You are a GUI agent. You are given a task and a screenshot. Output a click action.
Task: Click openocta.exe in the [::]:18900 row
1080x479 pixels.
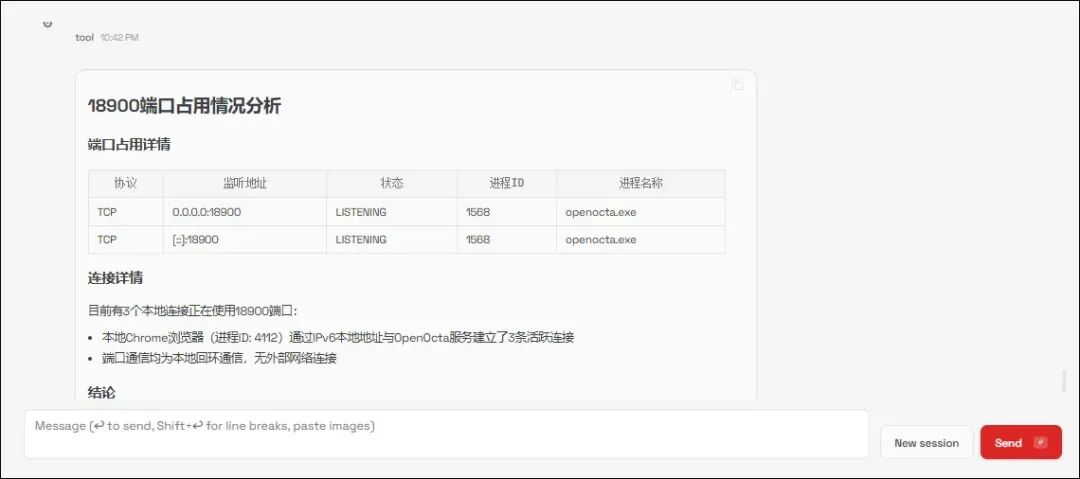(601, 240)
